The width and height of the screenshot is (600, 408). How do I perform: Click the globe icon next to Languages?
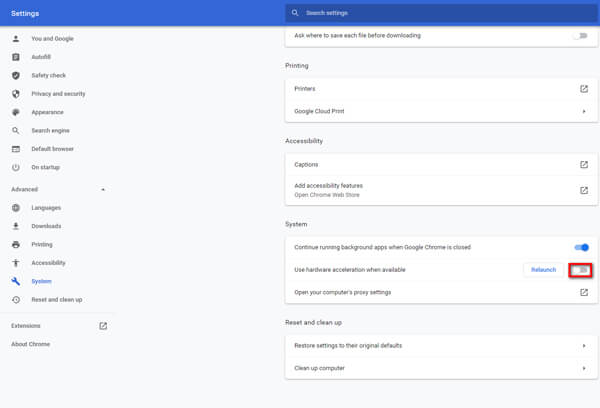point(16,208)
